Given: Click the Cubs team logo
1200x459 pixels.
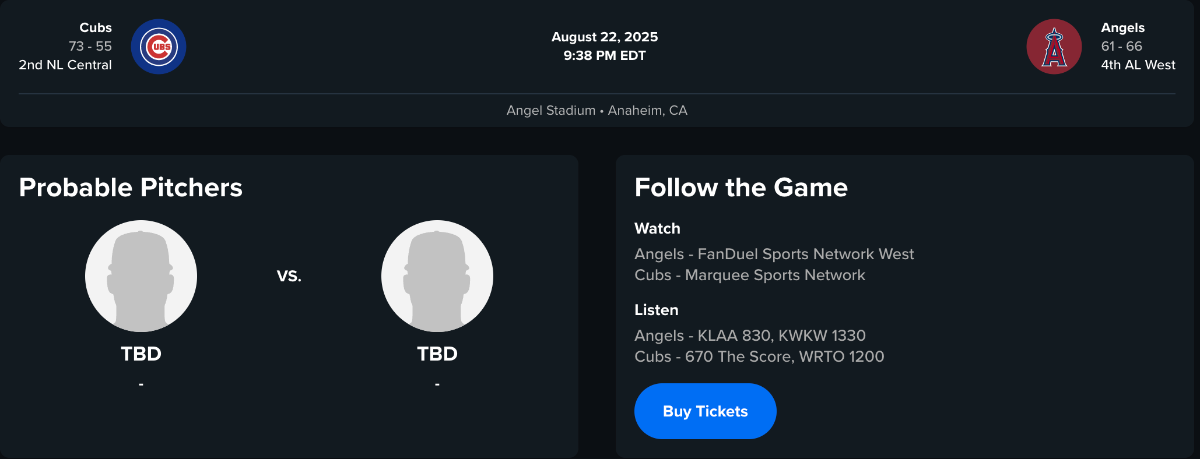Looking at the screenshot, I should 158,46.
